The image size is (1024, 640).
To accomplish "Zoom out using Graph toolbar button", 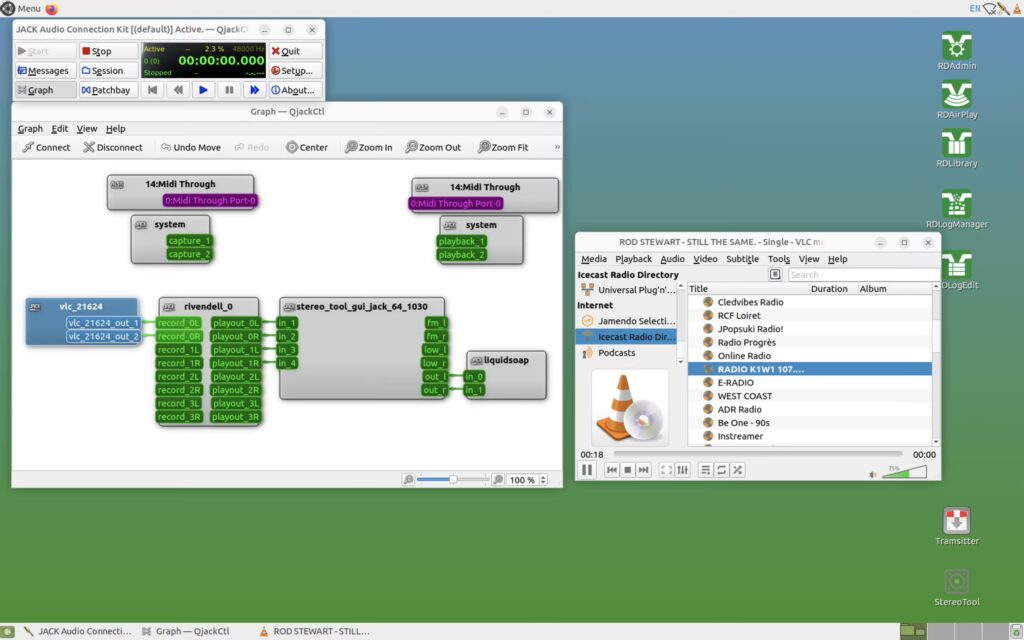I will pos(433,148).
